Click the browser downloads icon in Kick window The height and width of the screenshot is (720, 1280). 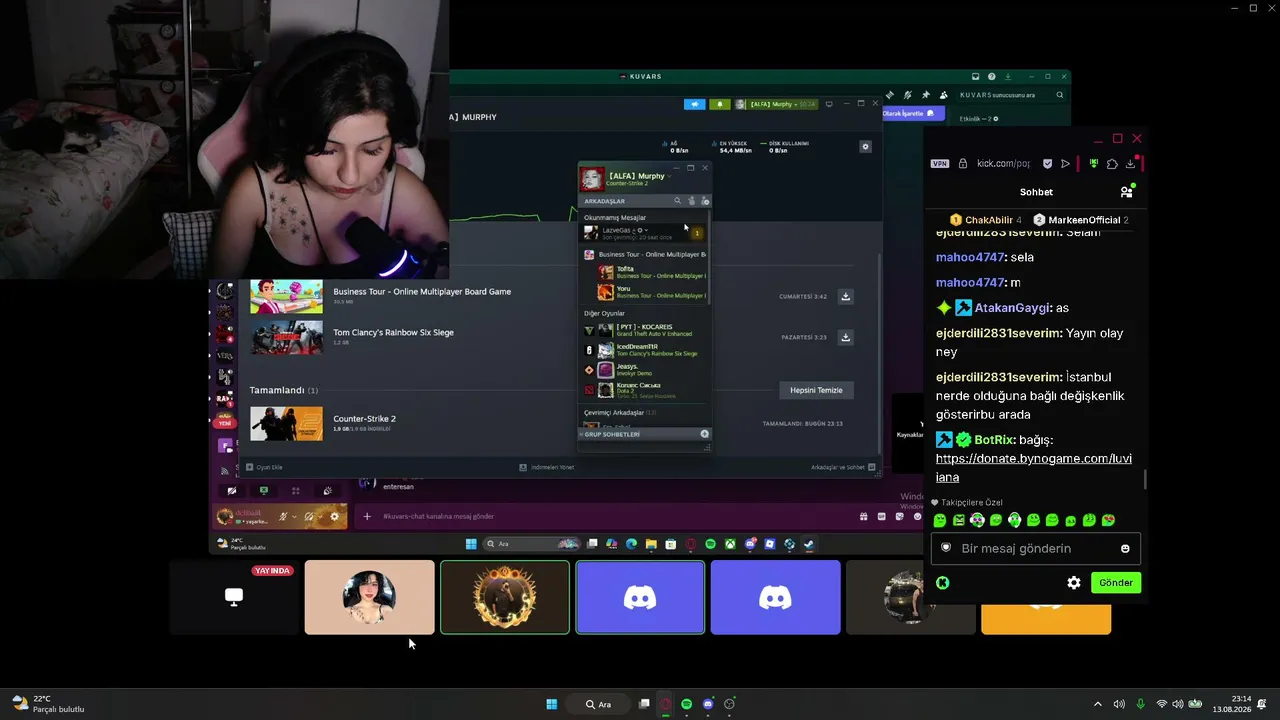click(x=1130, y=164)
